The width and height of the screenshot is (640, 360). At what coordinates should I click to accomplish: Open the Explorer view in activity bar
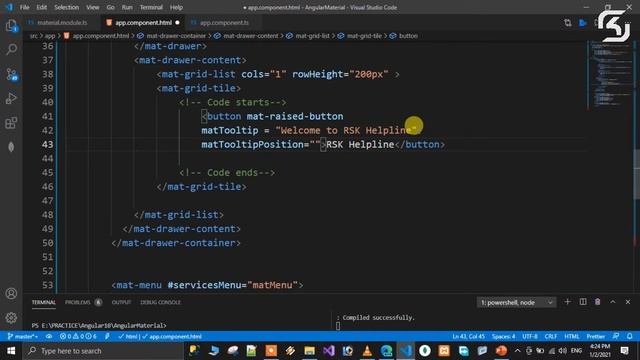11,26
